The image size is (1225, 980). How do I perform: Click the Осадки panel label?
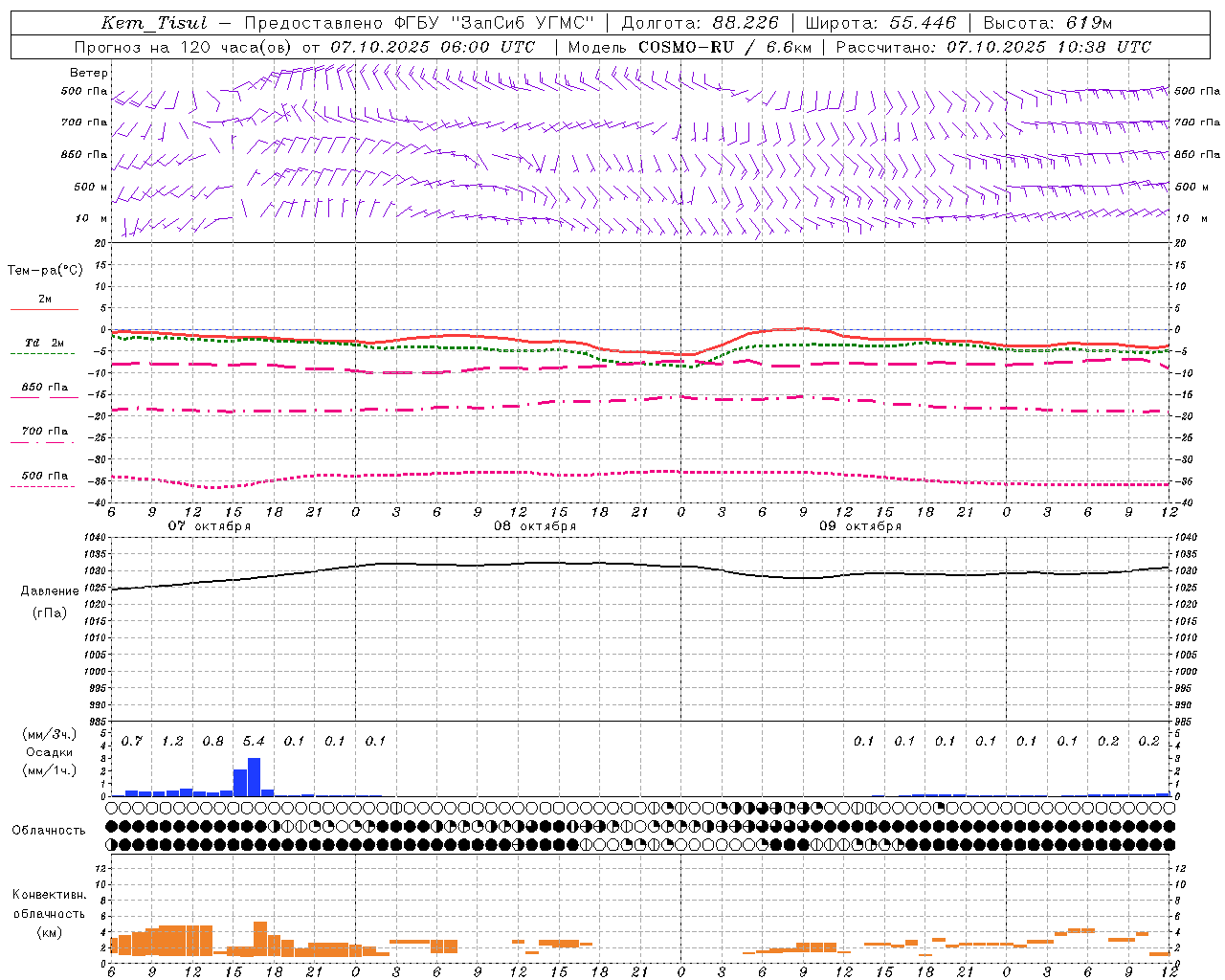click(49, 752)
